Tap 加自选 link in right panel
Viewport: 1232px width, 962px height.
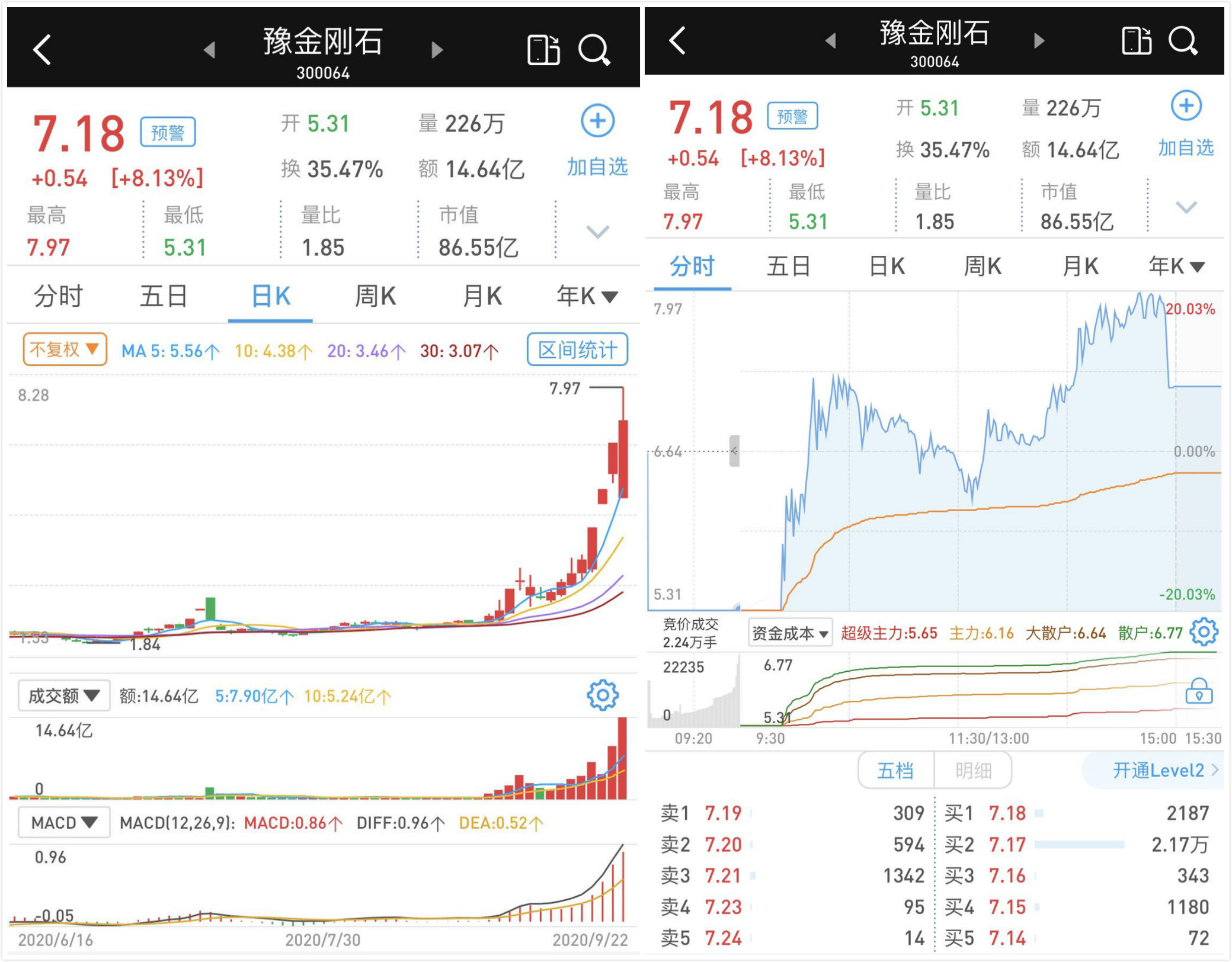click(1186, 147)
